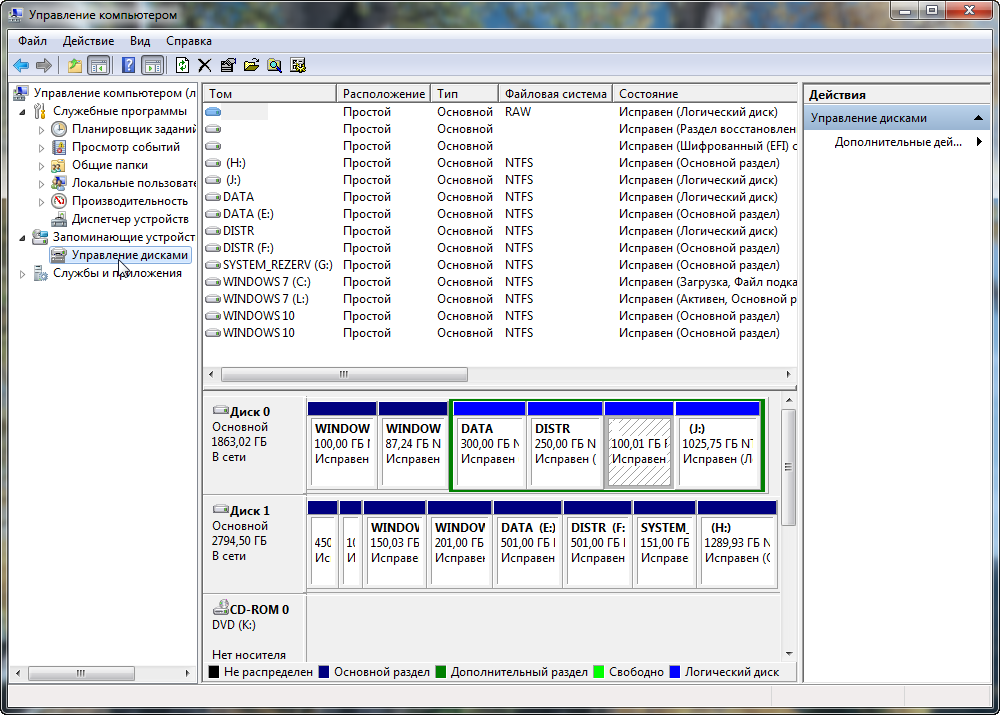Collapse Служебные программы tree node

22,112
